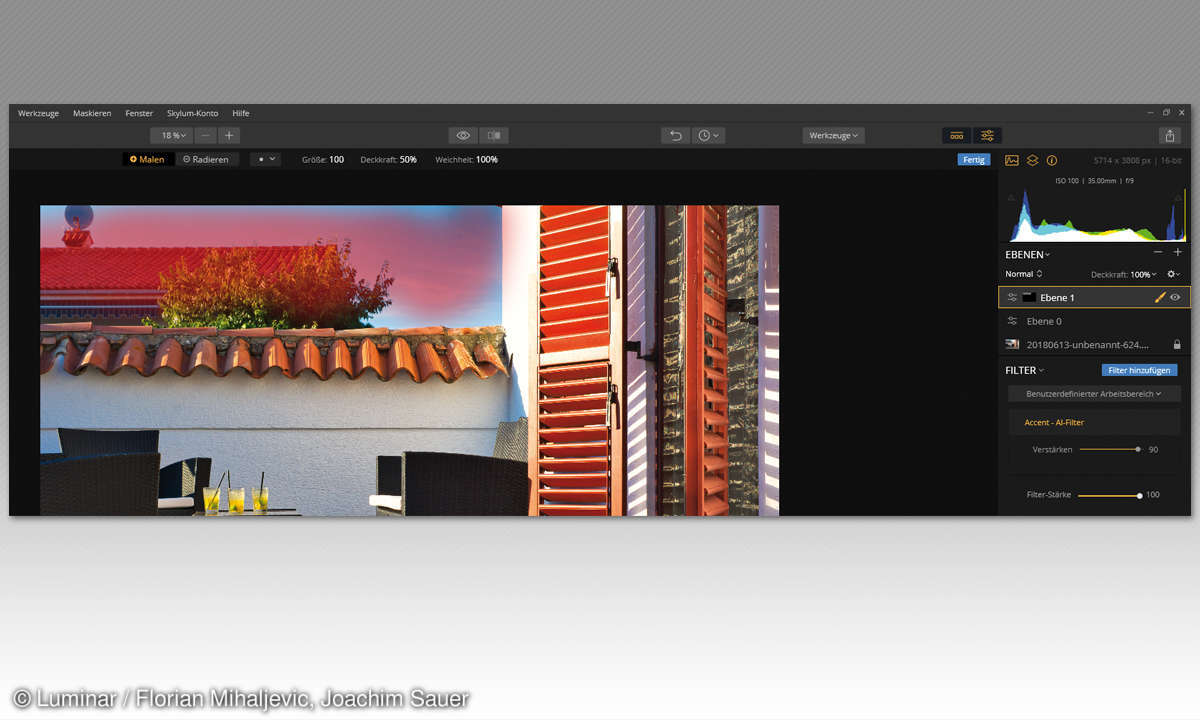The height and width of the screenshot is (720, 1200).
Task: Click the Ebene 0 adjustments icon
Action: tap(1012, 321)
